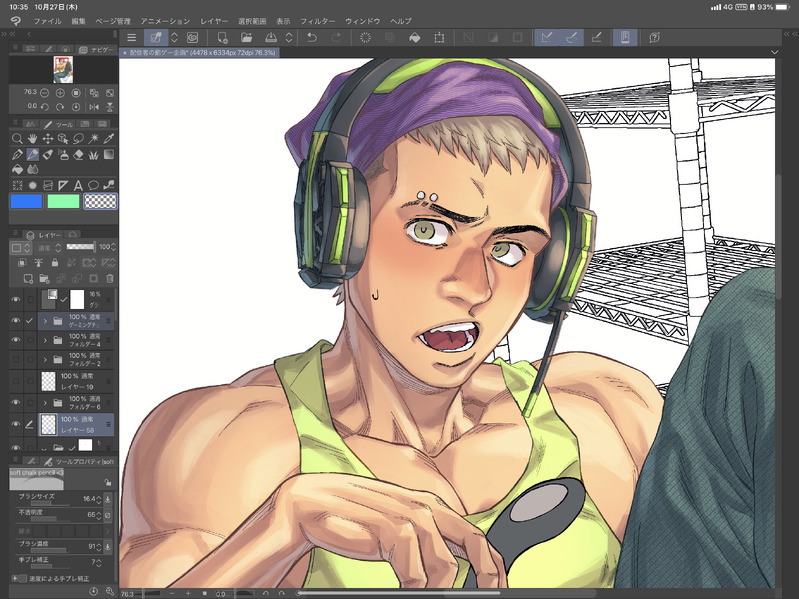Viewport: 799px width, 599px height.
Task: Select the Auto Select magic wand
Action: [x=93, y=139]
